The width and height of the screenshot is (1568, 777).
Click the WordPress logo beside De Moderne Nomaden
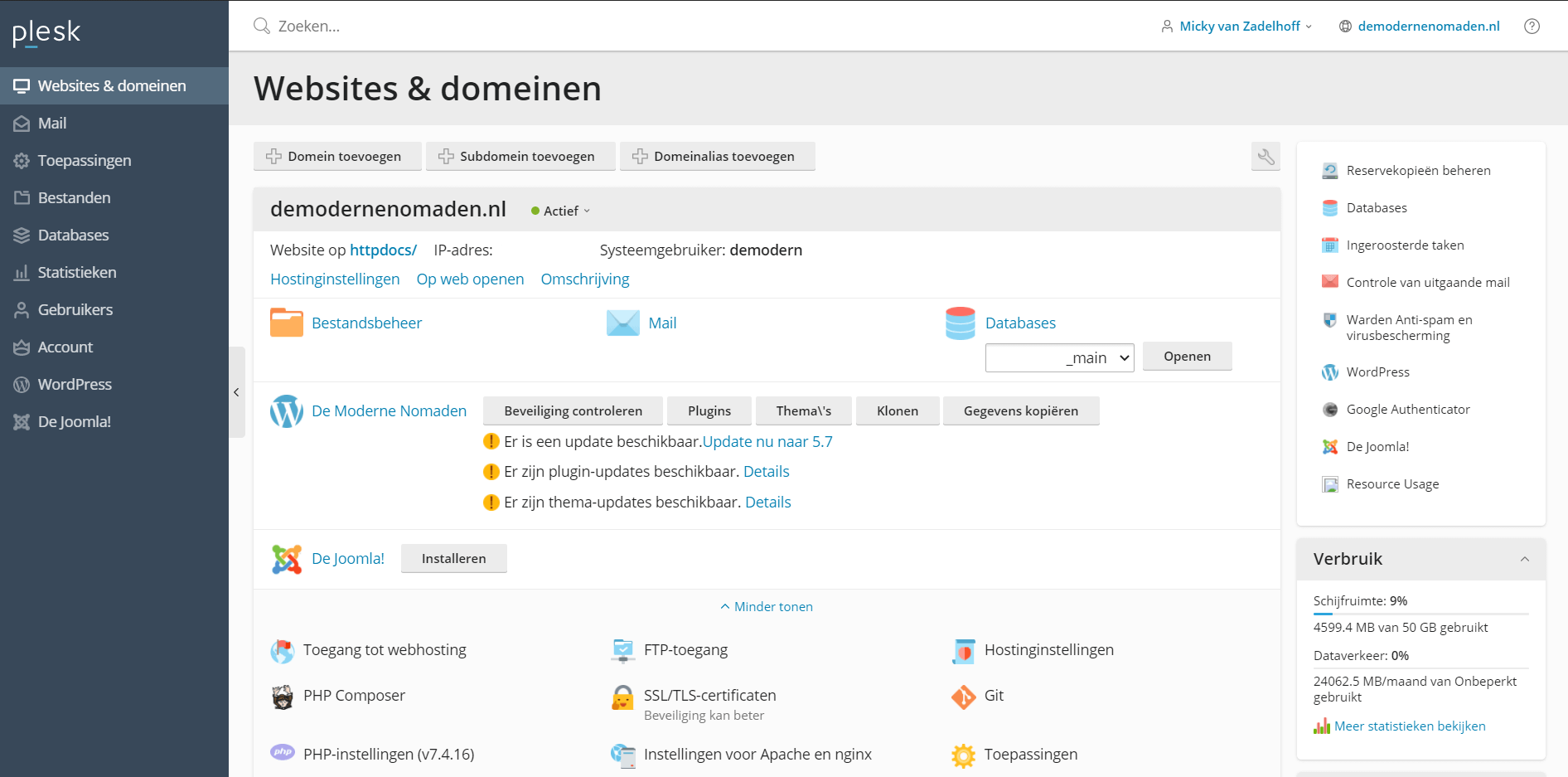(x=287, y=411)
